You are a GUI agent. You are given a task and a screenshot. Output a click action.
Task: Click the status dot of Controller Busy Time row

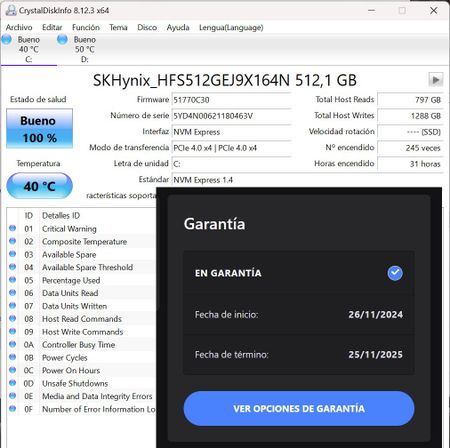pyautogui.click(x=13, y=344)
